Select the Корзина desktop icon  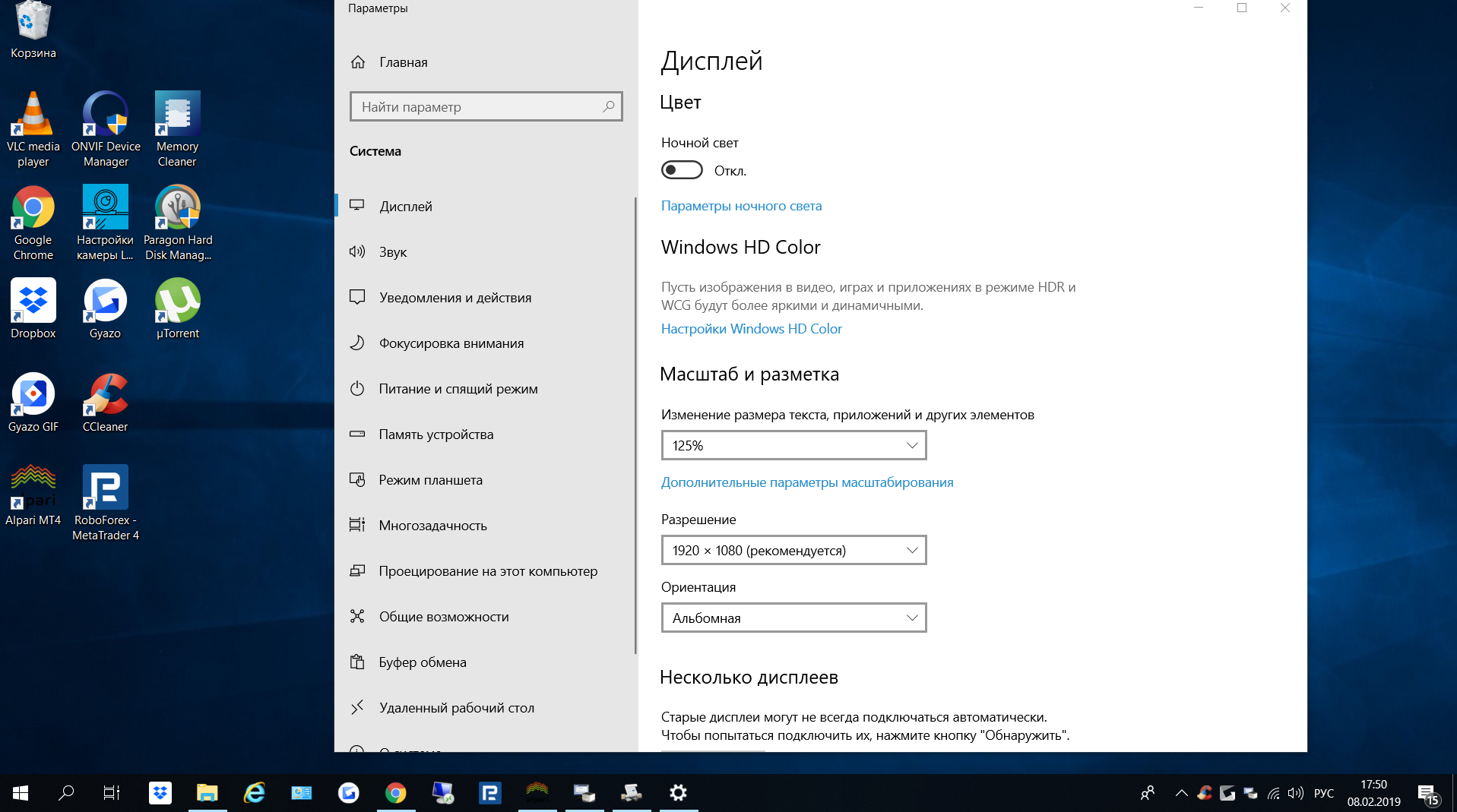click(x=33, y=30)
